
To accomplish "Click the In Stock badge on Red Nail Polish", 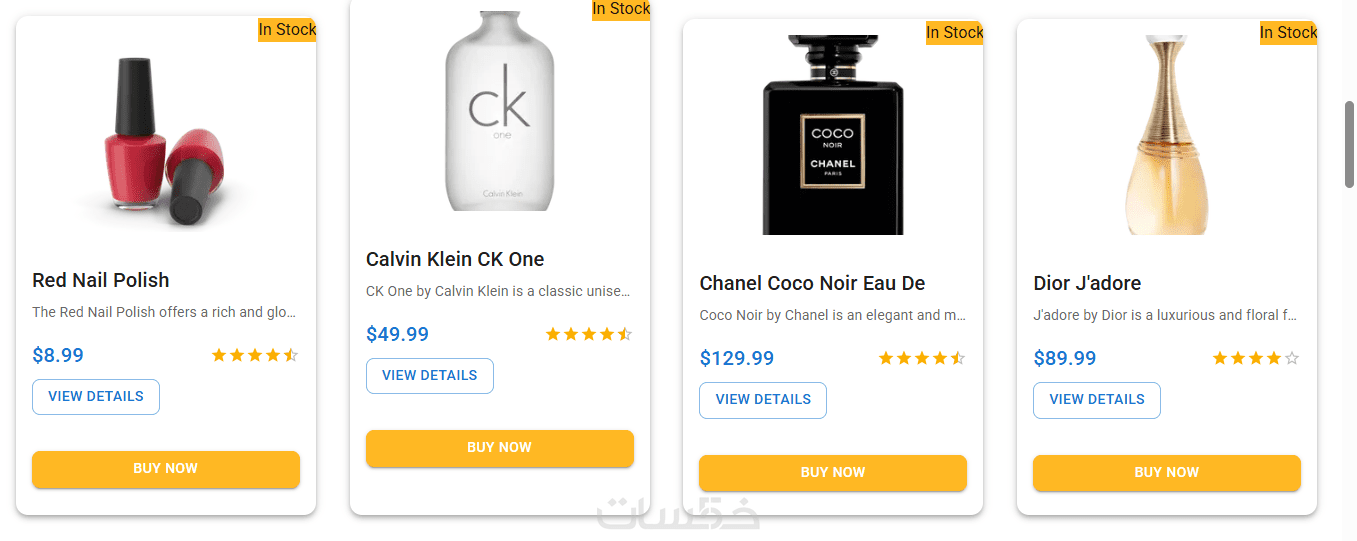I will point(287,30).
